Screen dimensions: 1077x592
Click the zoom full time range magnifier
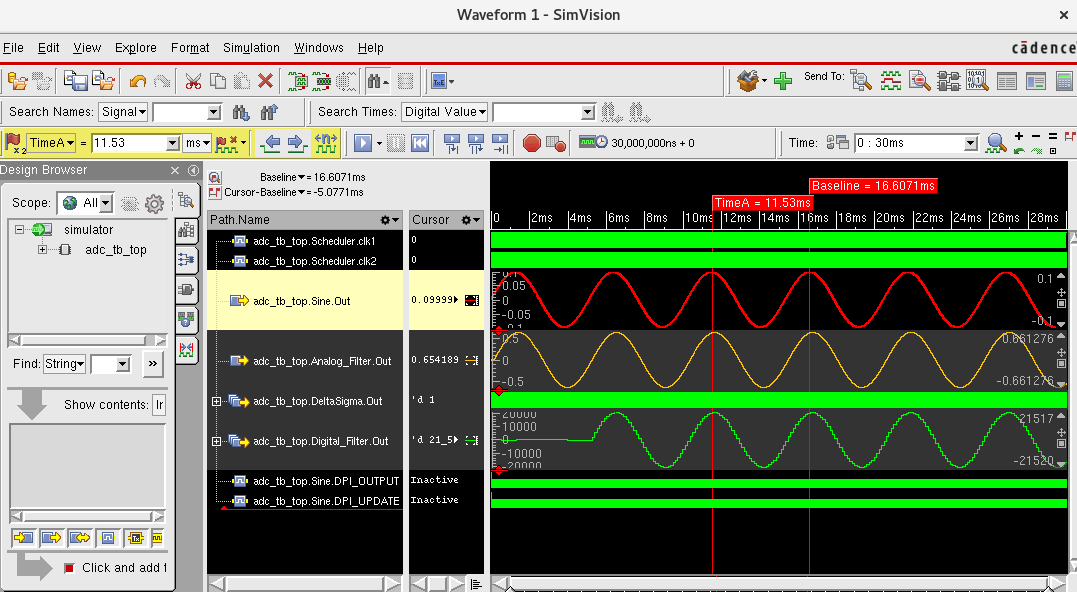[x=995, y=143]
